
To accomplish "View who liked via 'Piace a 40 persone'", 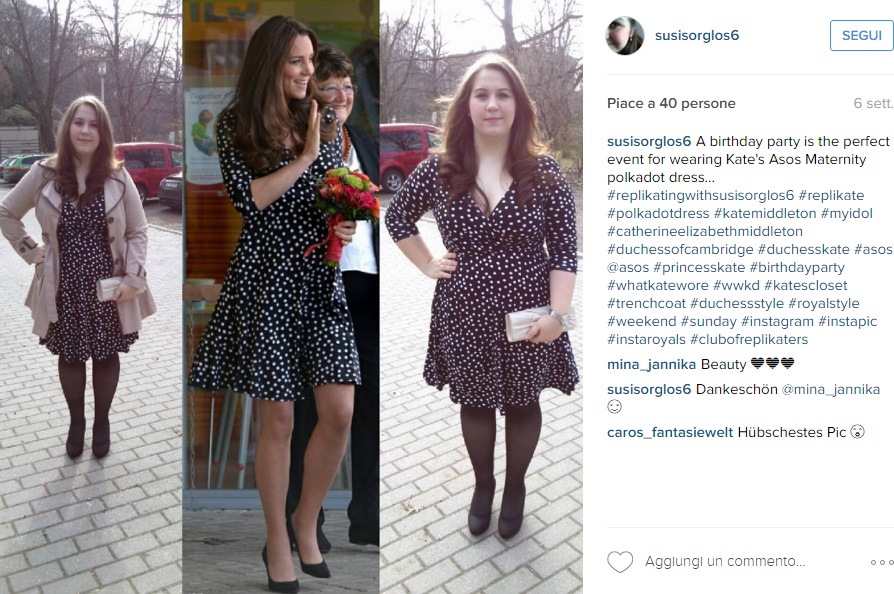I will (x=671, y=104).
